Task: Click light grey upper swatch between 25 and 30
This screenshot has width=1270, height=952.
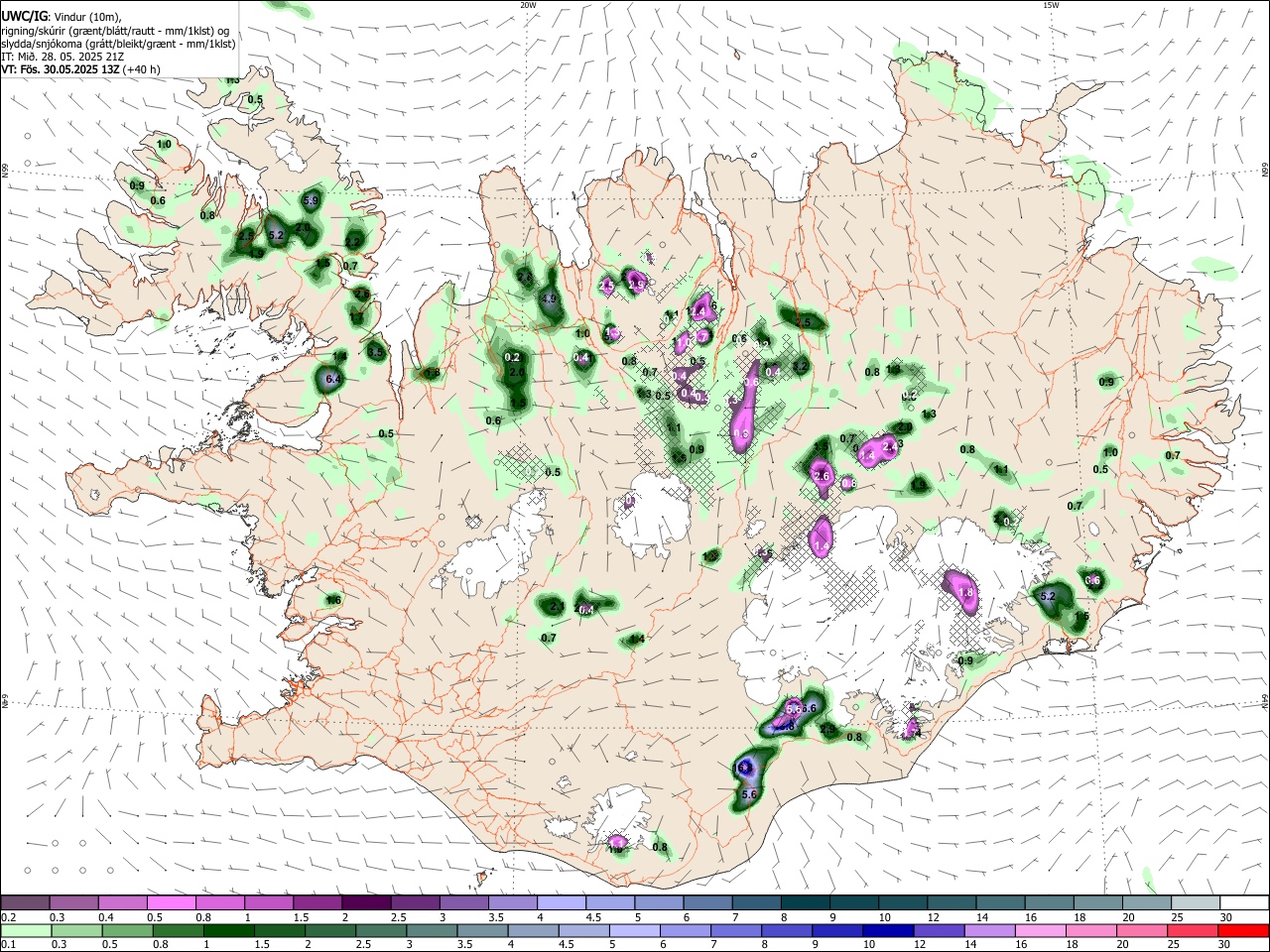Action: pos(1195,902)
